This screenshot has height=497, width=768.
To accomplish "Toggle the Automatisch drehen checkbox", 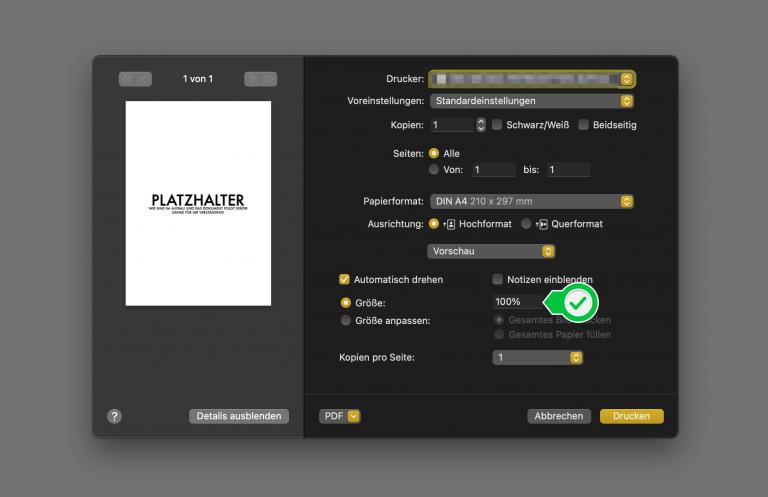I will pyautogui.click(x=344, y=279).
